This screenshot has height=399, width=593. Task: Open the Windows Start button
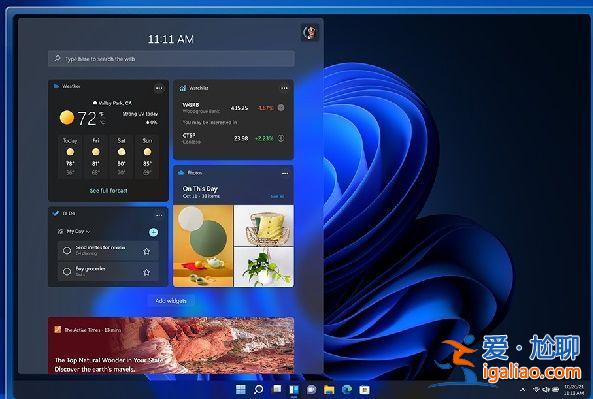(x=241, y=390)
